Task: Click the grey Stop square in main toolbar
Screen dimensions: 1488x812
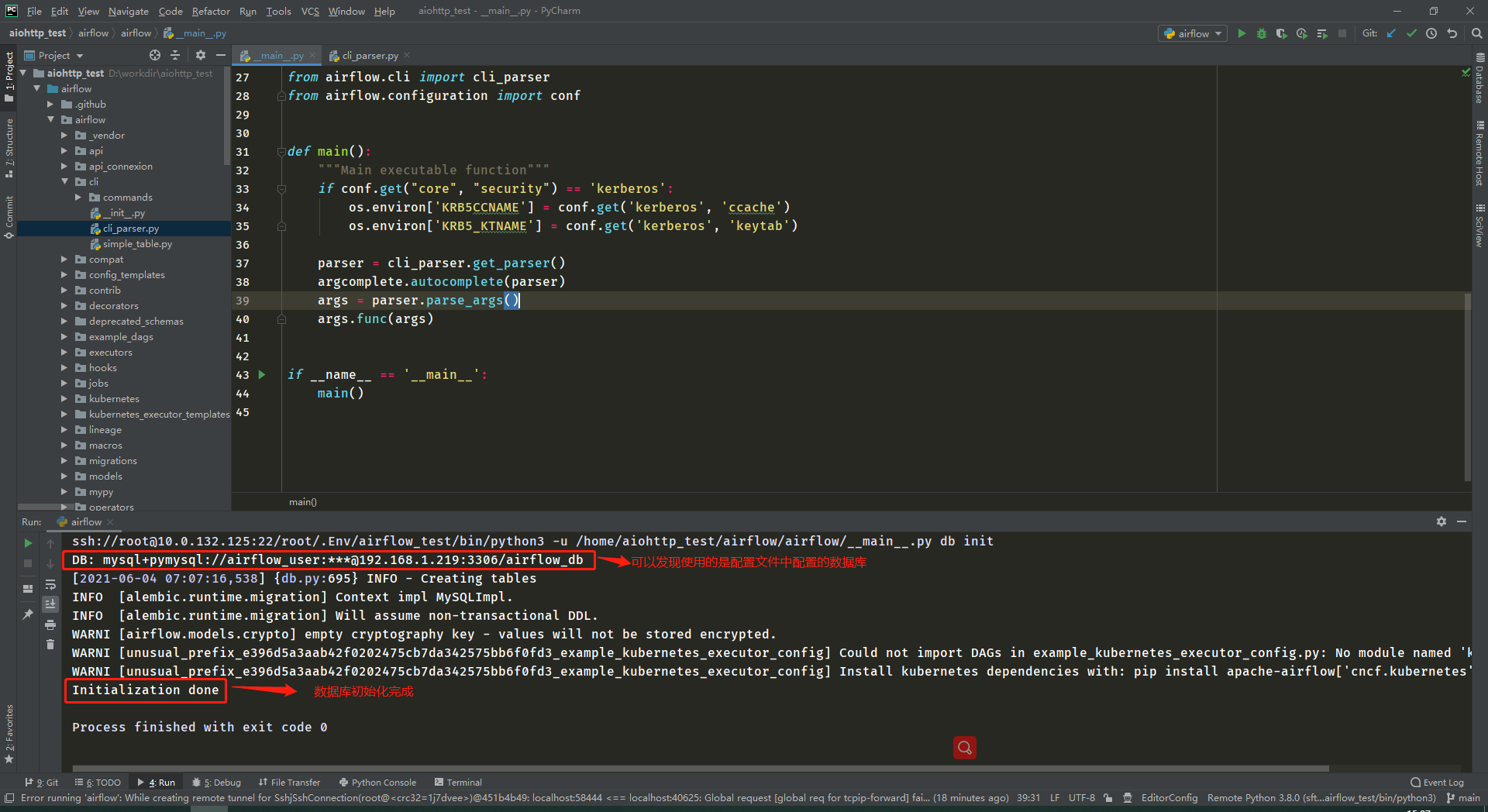Action: coord(1342,33)
